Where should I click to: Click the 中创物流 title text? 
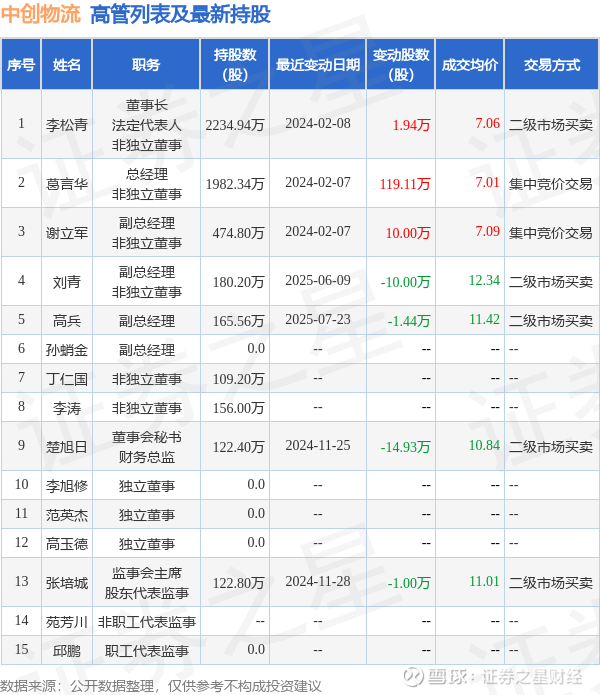pyautogui.click(x=40, y=14)
